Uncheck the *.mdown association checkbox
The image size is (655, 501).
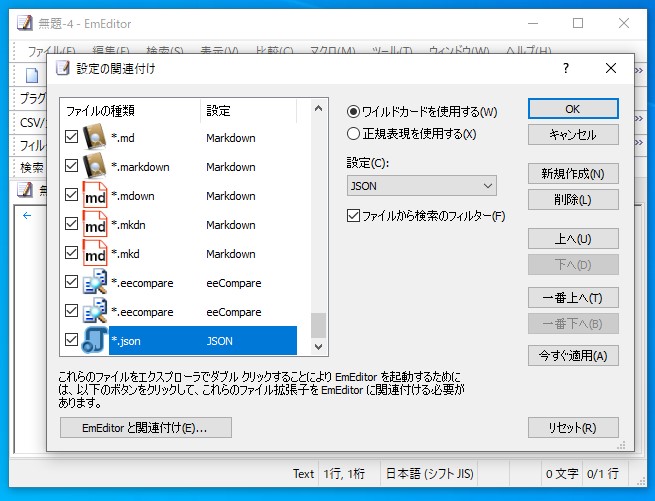pos(71,195)
